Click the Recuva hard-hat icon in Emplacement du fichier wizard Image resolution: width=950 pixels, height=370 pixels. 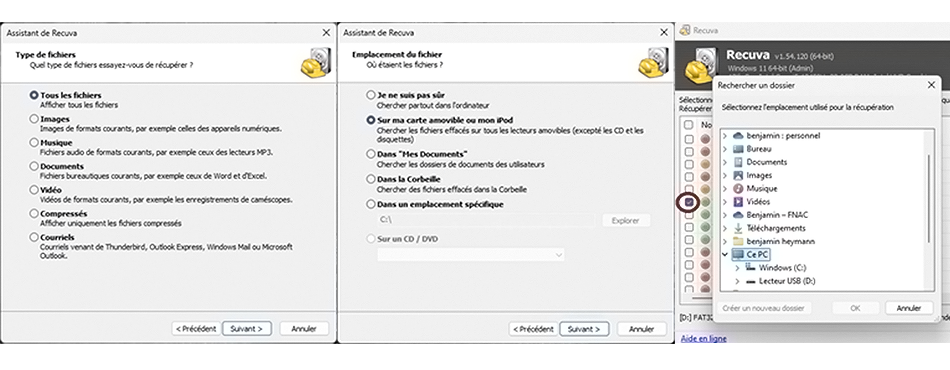coord(653,62)
